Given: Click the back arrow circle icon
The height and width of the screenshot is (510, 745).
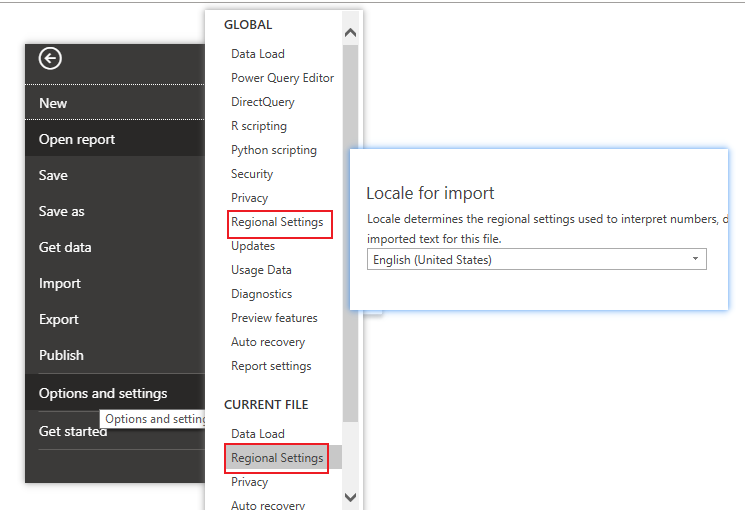Looking at the screenshot, I should tap(50, 59).
